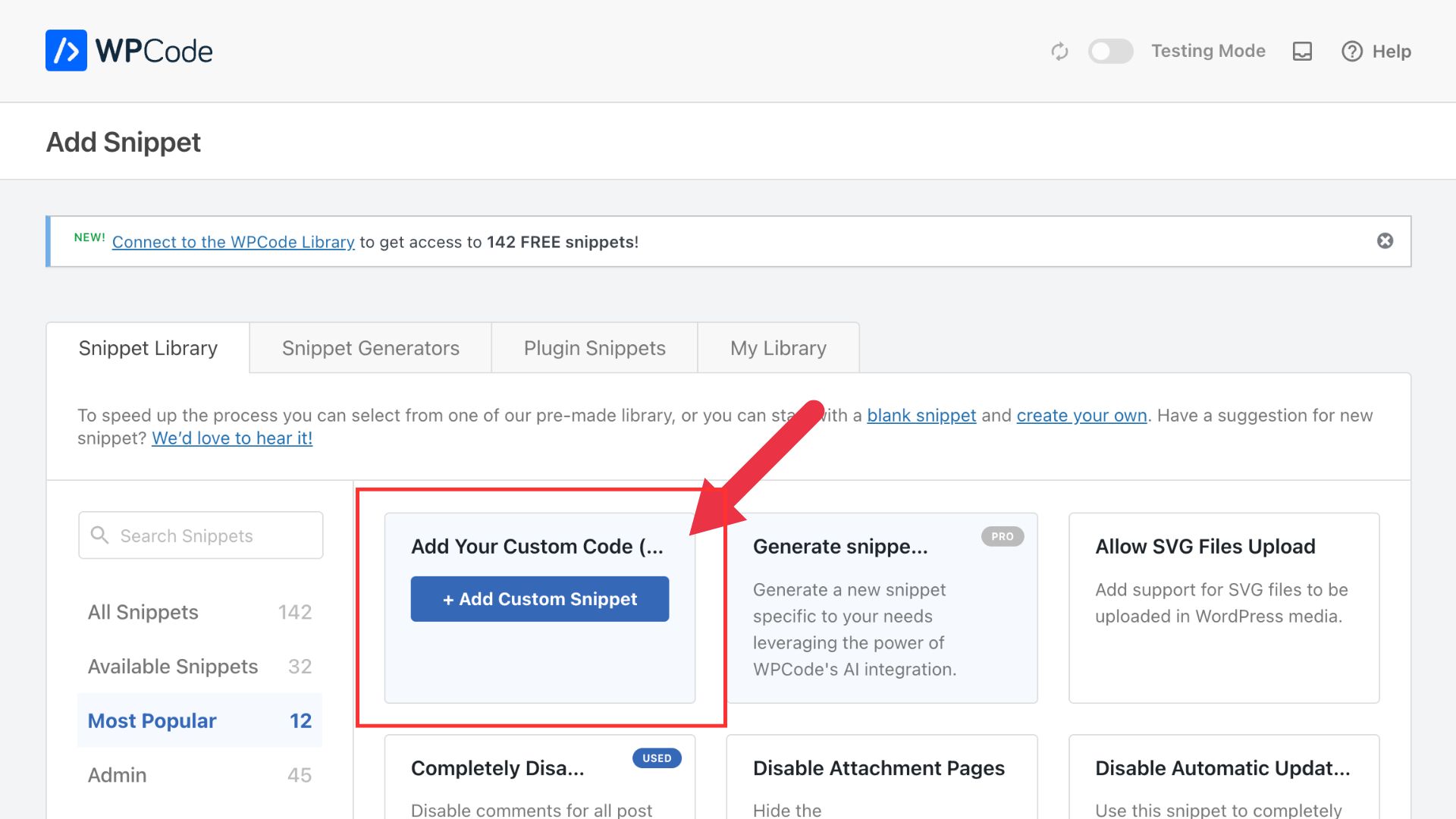Follow the create your own link

pos(1081,416)
